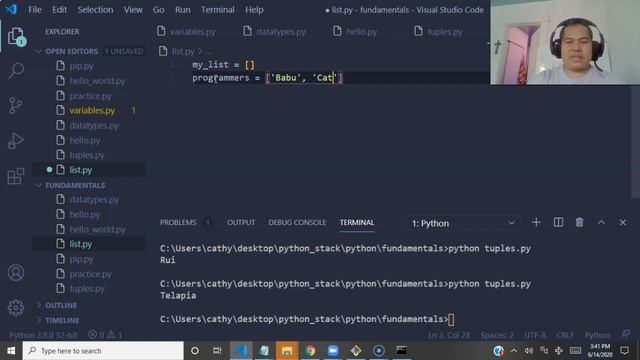Click Spaces: 2 indentation setting
Image resolution: width=640 pixels, height=360 pixels.
pyautogui.click(x=497, y=335)
